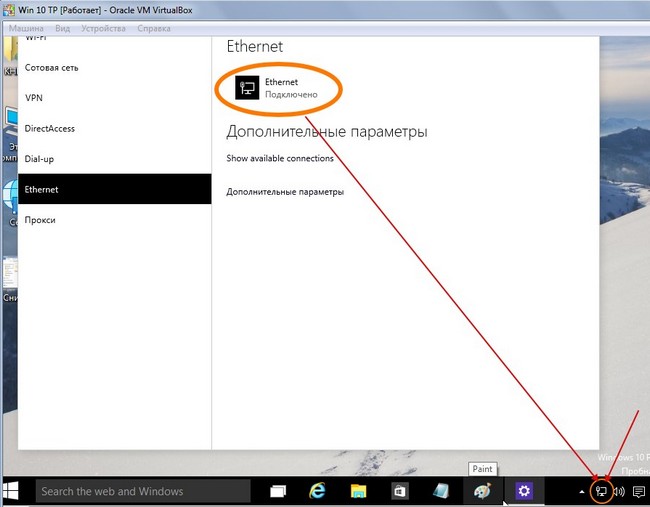650x507 pixels.
Task: Open the Справка menu
Action: 155,28
